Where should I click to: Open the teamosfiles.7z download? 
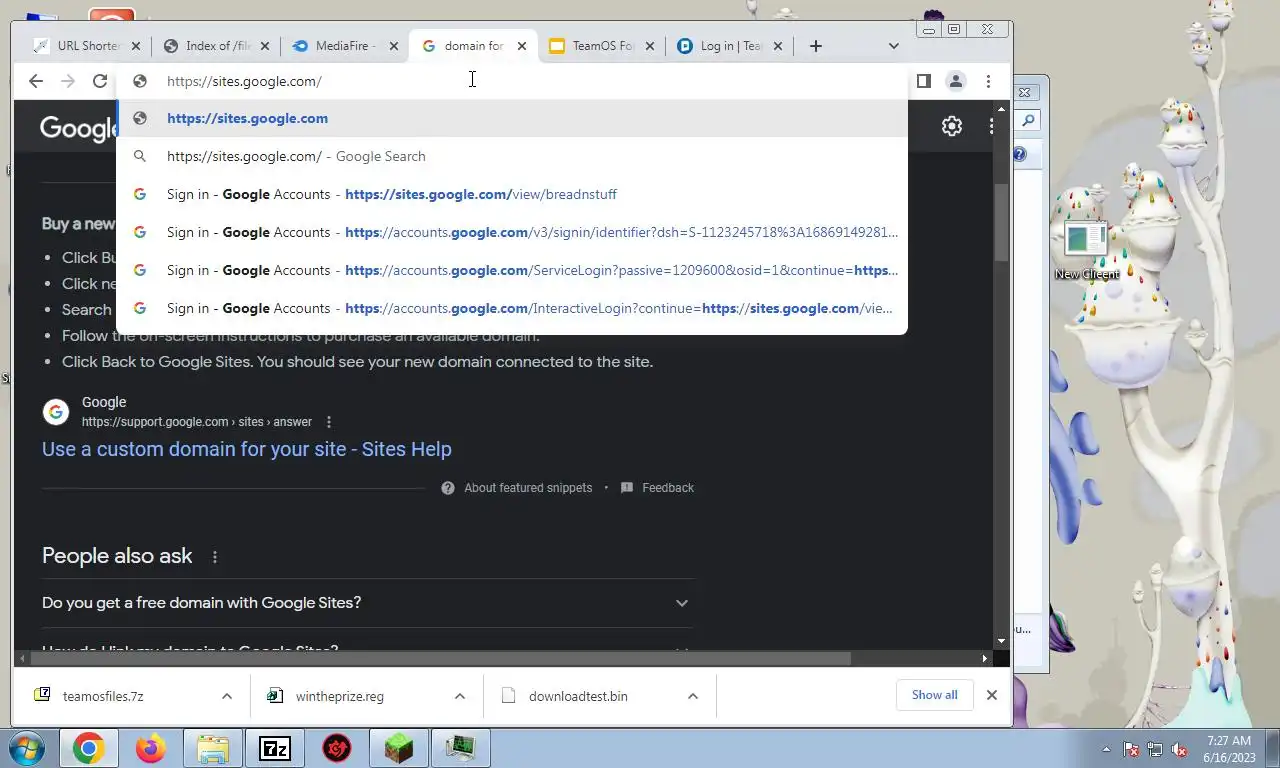point(103,696)
